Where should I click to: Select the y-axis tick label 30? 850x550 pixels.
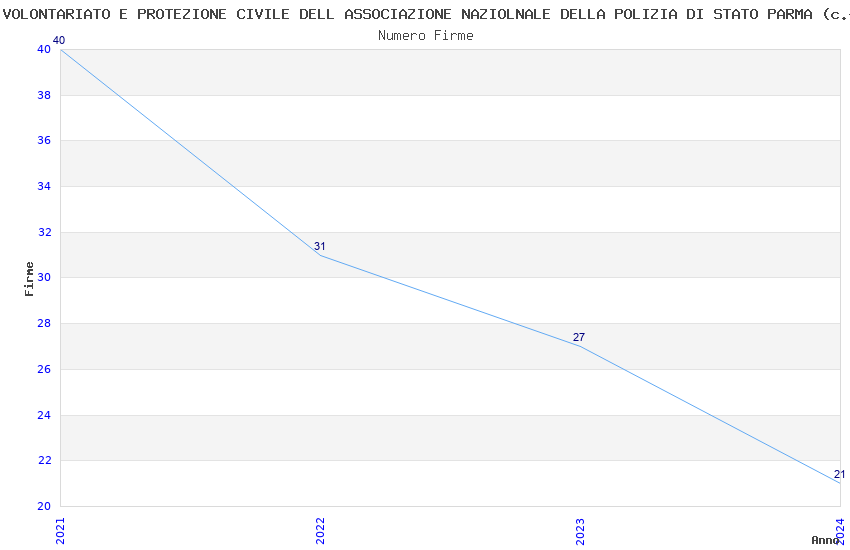coord(44,278)
